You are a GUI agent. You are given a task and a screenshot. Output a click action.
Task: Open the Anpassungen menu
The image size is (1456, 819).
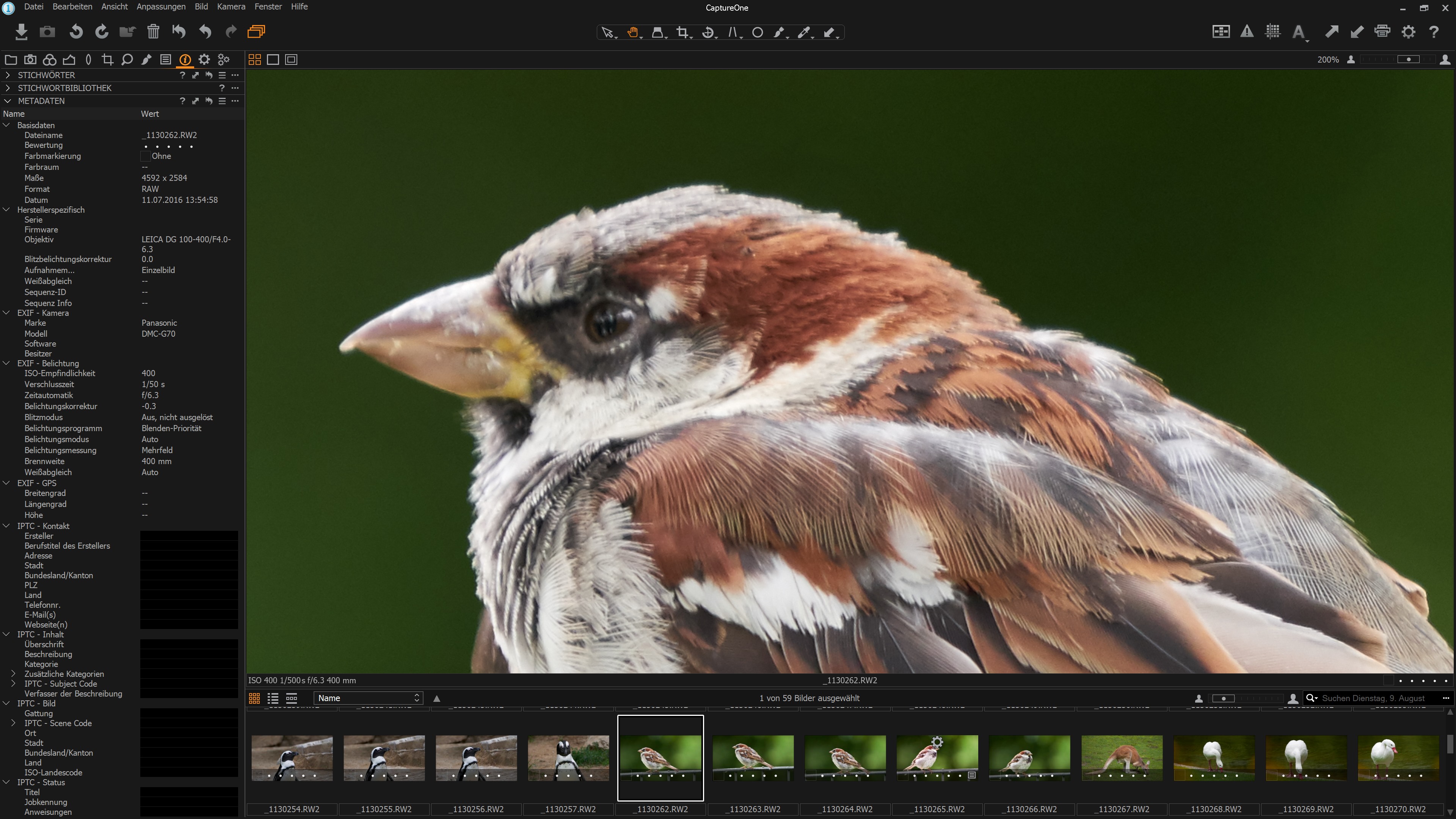[160, 7]
